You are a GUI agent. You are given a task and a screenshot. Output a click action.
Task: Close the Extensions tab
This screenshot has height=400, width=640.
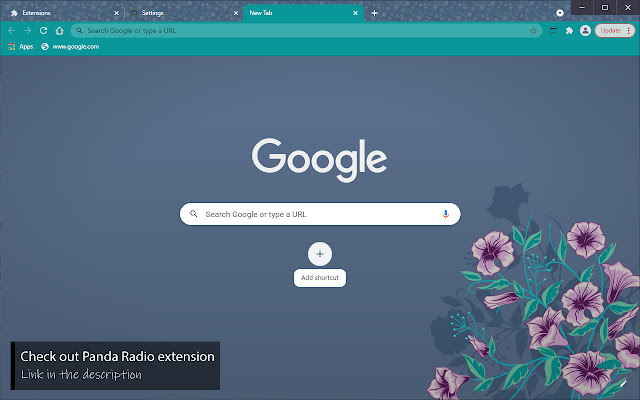[116, 13]
